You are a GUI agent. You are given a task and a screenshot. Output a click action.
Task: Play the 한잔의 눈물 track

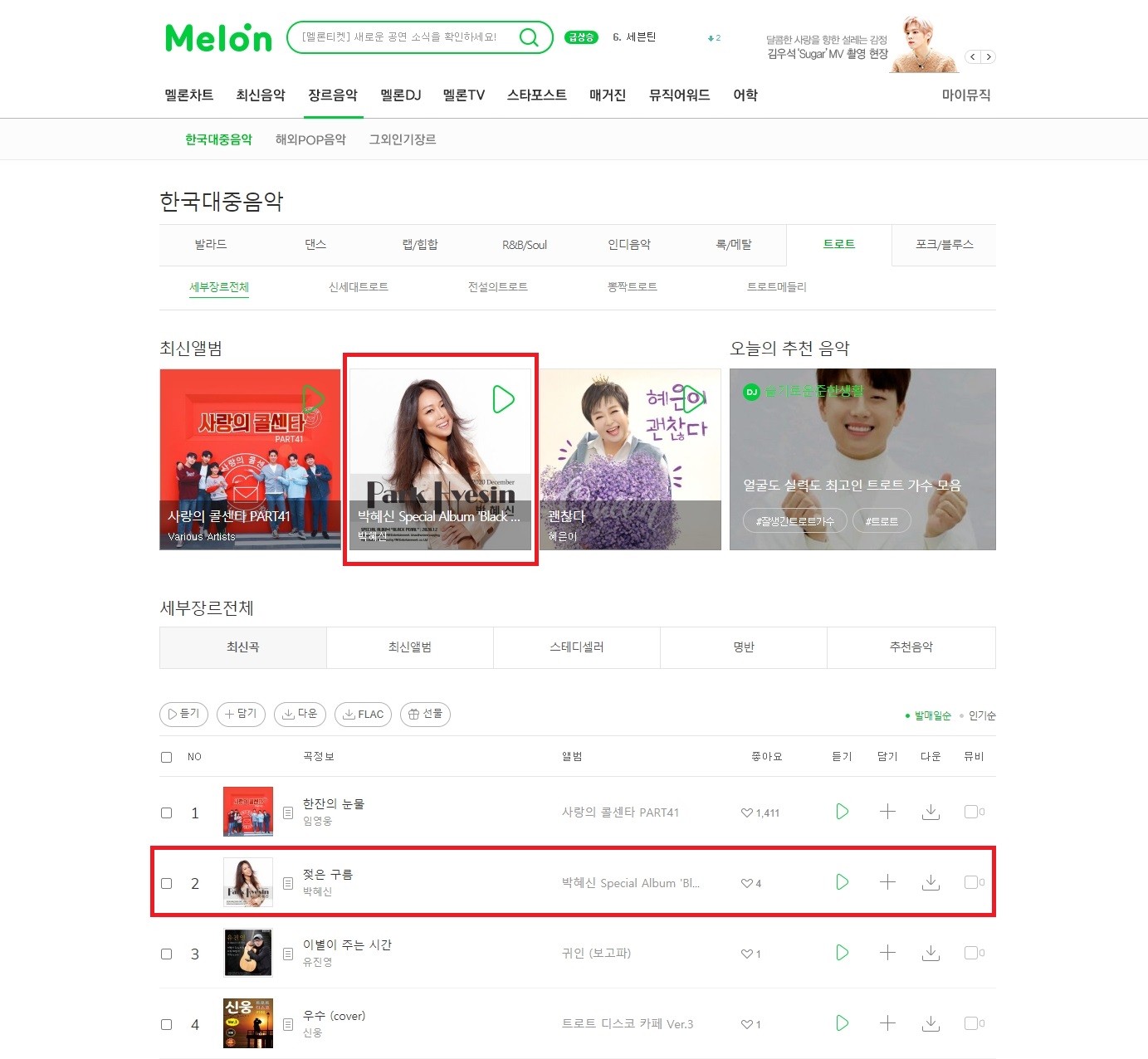tap(842, 812)
